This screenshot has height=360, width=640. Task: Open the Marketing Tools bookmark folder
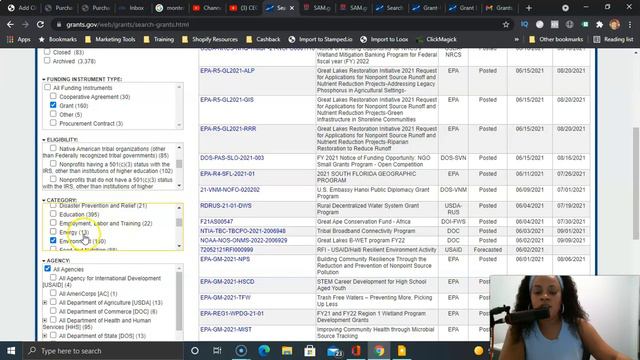point(110,39)
